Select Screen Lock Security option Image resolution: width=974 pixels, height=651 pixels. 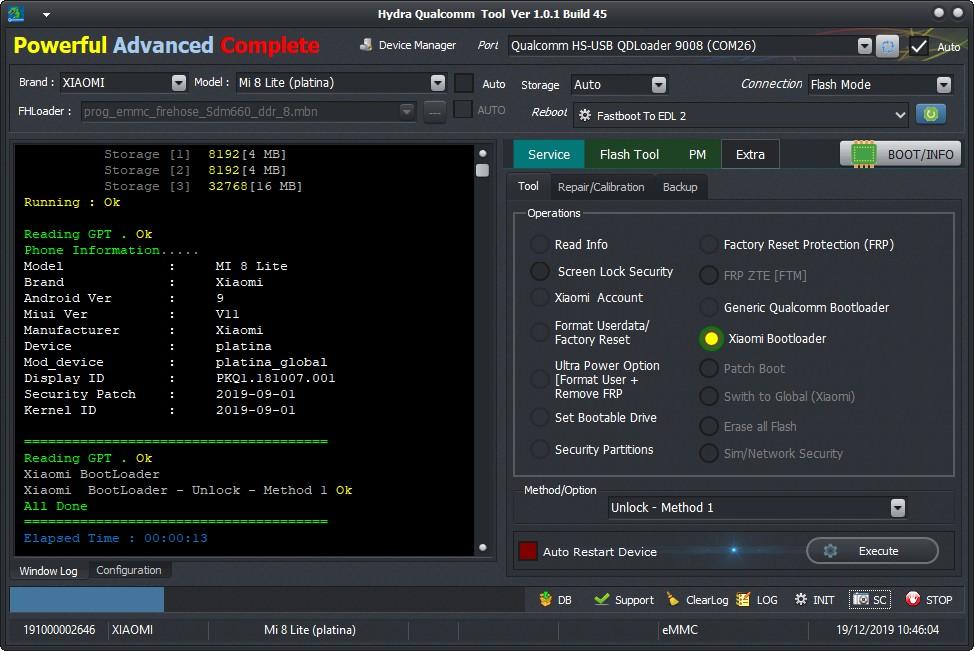(539, 271)
